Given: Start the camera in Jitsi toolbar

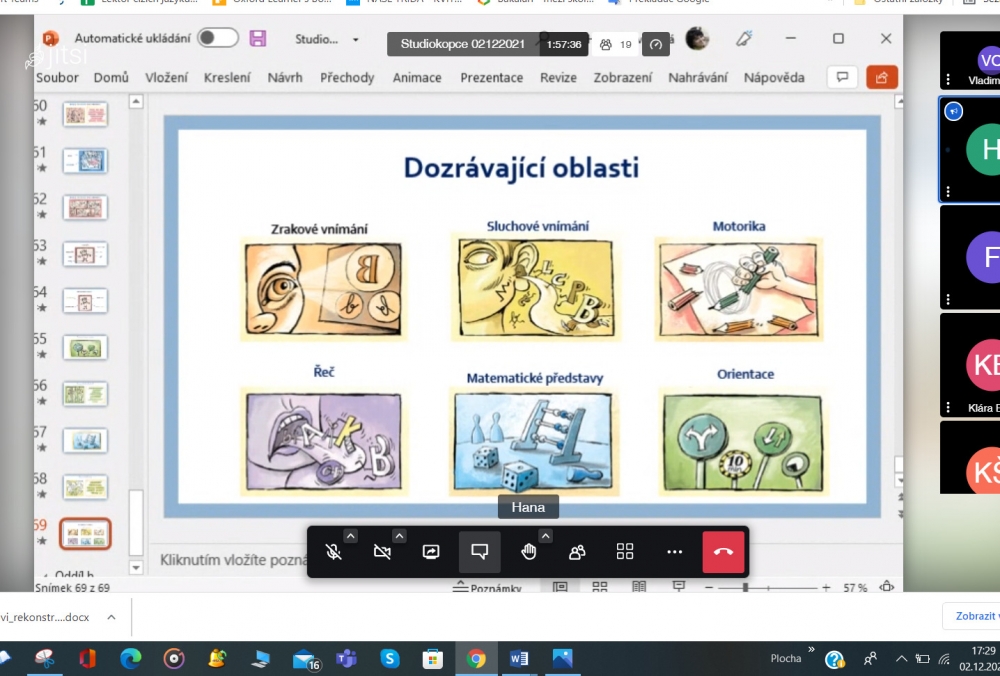Looking at the screenshot, I should 382,552.
